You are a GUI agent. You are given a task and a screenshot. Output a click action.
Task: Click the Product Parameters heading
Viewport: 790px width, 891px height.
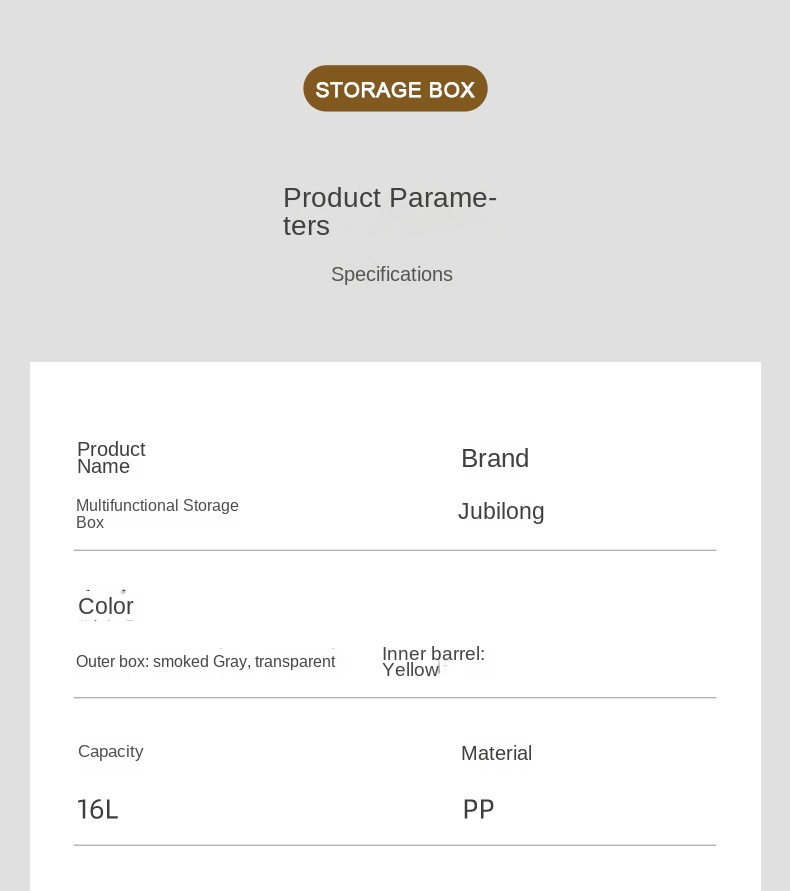point(389,211)
